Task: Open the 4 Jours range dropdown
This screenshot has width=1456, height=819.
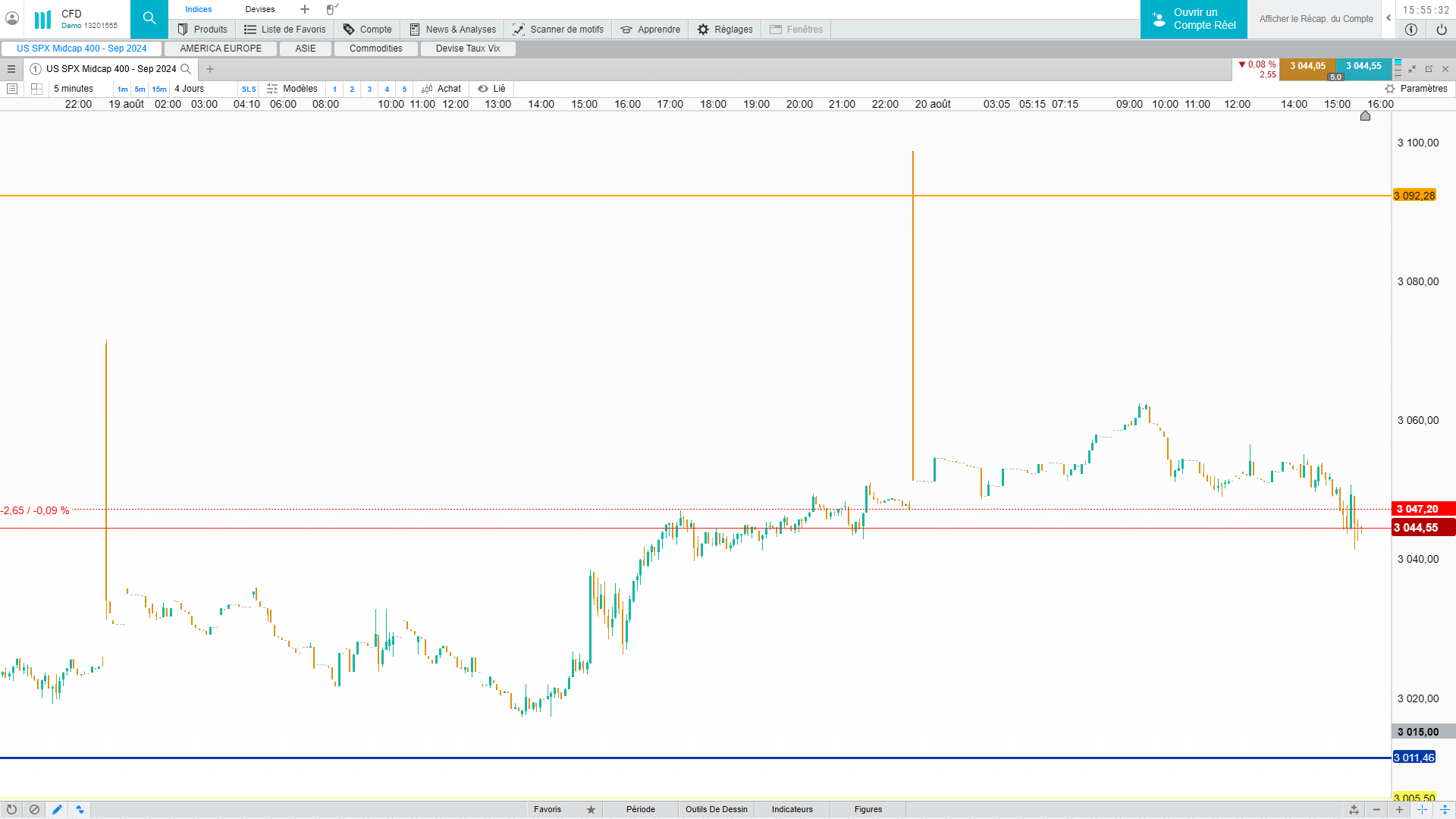Action: pyautogui.click(x=190, y=89)
